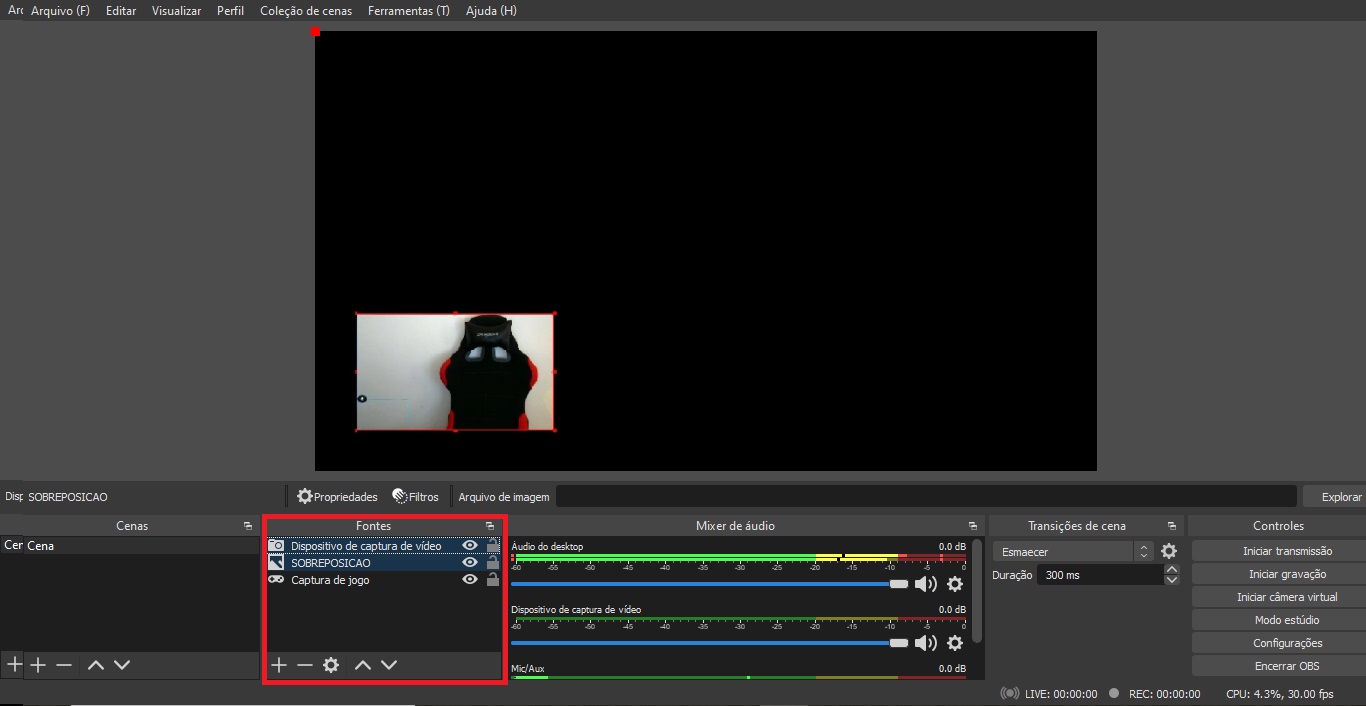The width and height of the screenshot is (1366, 706).
Task: Increase the Duração value with stepper
Action: (x=1172, y=570)
